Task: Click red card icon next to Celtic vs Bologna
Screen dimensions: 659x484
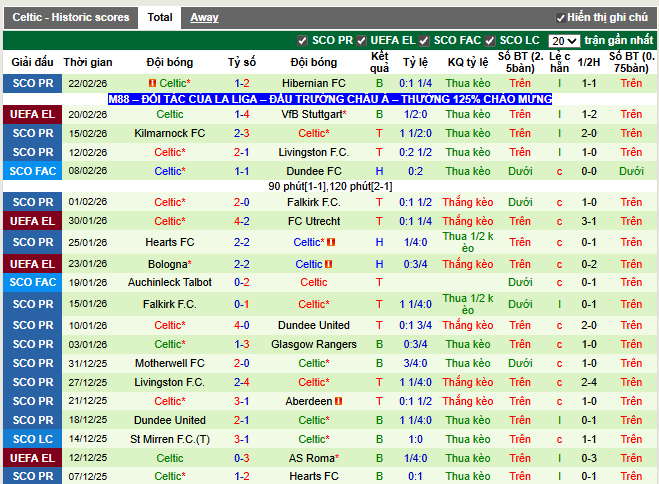Action: point(329,264)
